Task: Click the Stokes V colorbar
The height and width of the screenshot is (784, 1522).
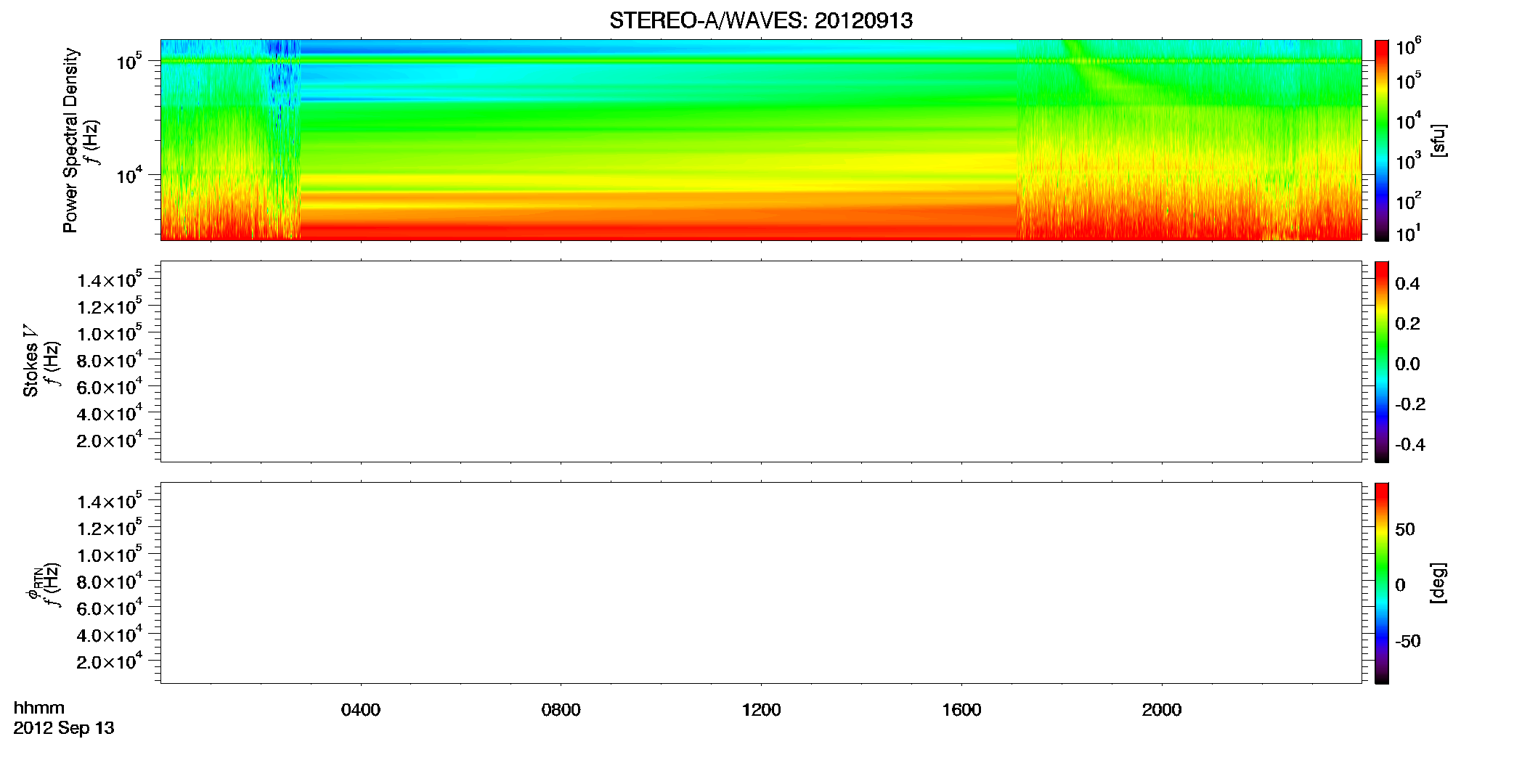Action: click(1382, 362)
